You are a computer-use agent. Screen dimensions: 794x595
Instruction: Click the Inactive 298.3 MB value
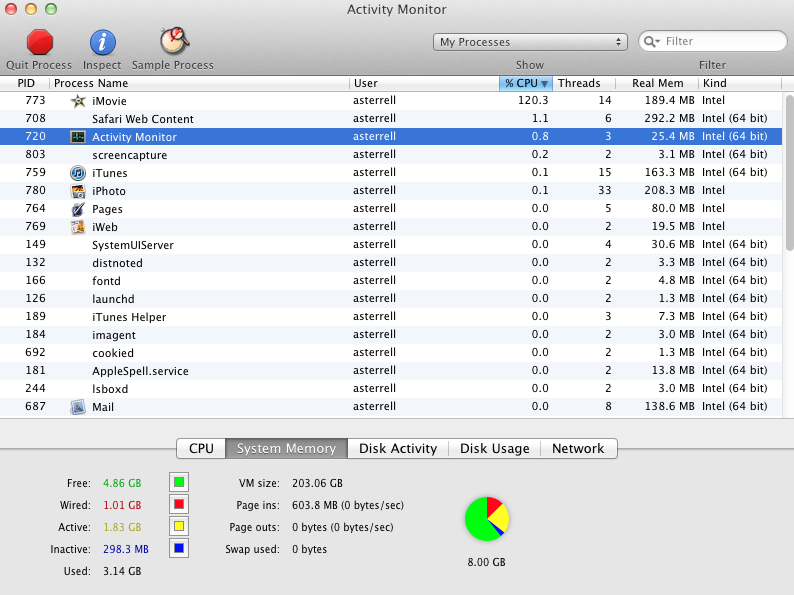126,549
